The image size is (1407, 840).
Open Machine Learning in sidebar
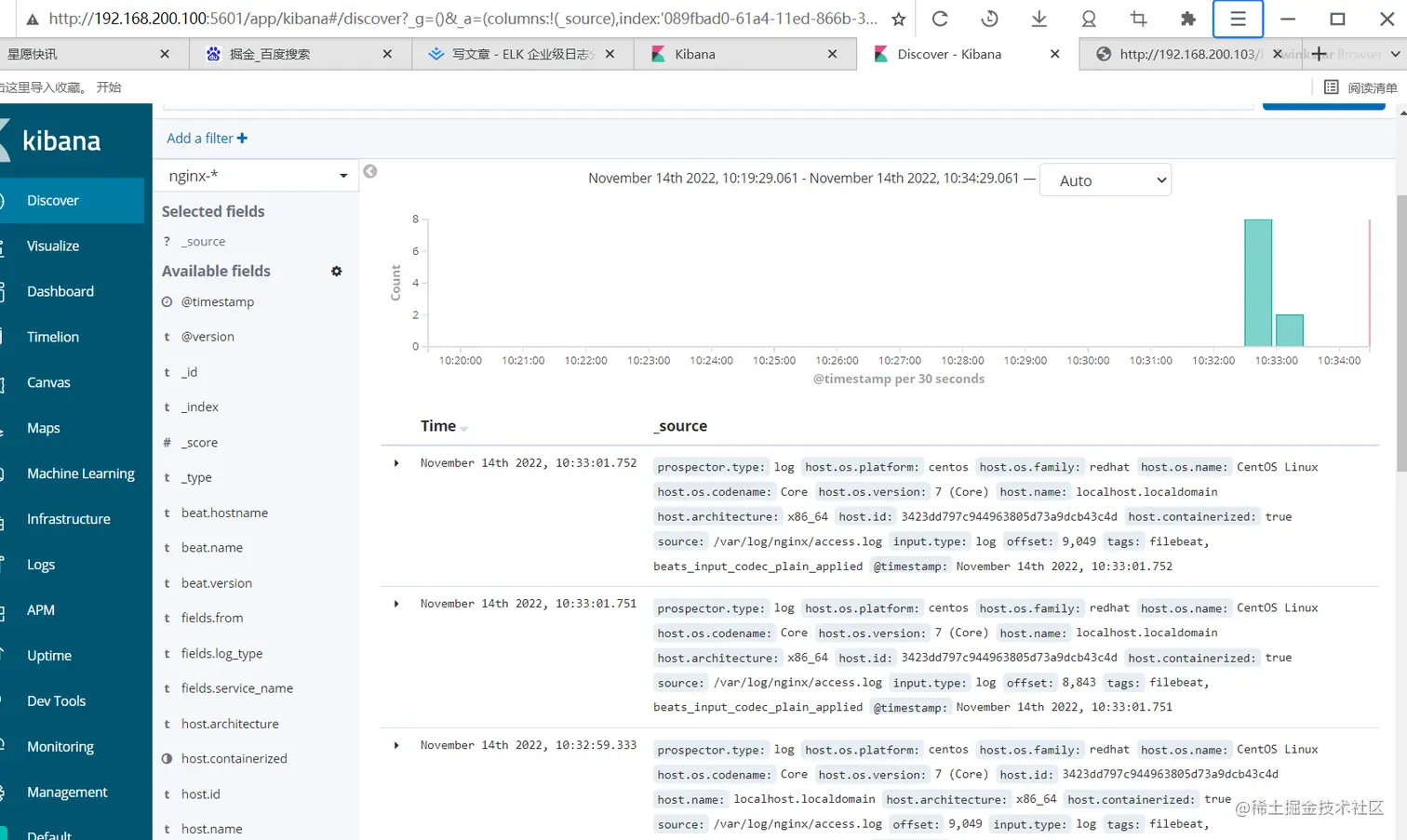81,473
